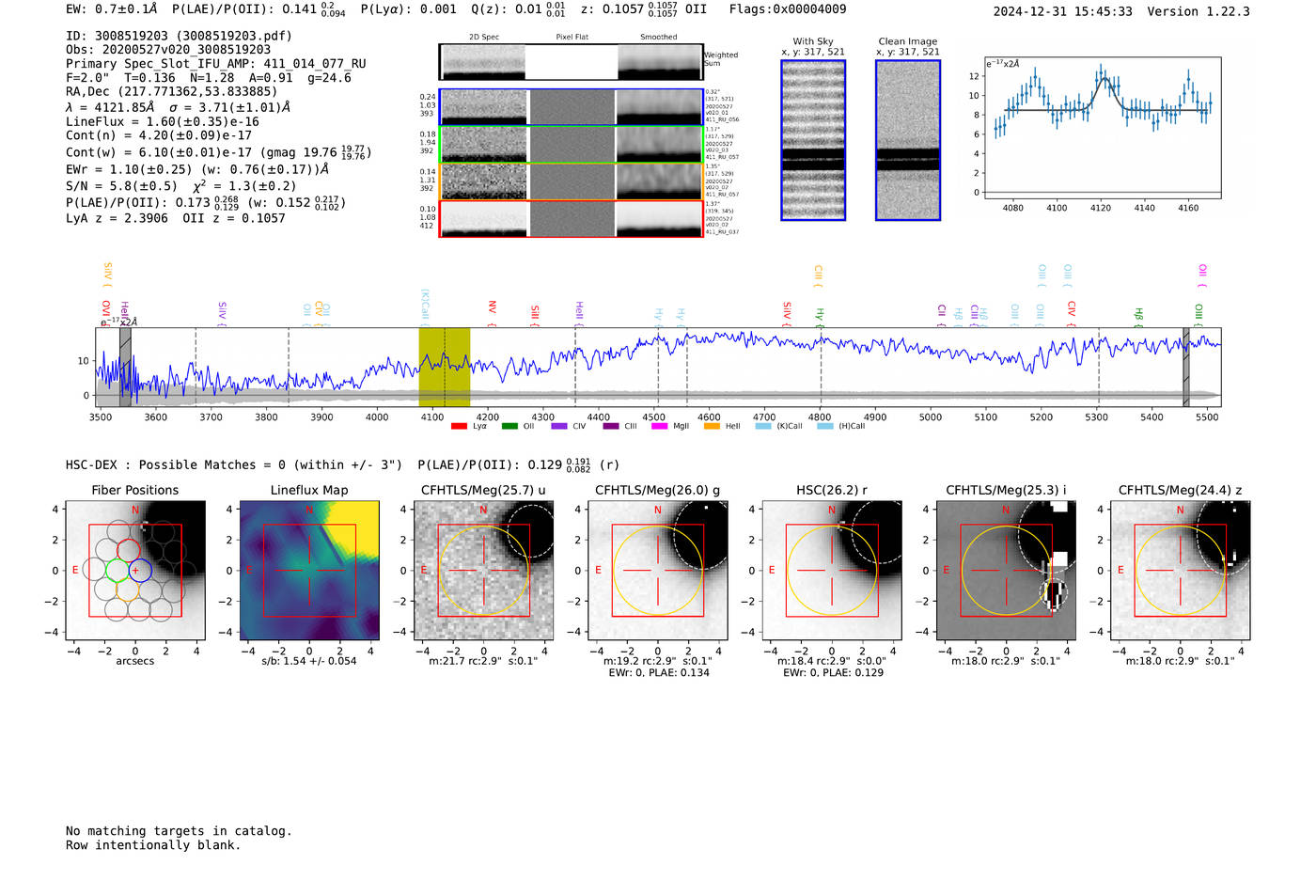Click the 'EWr: 0, PLAE: 0.129' caption
This screenshot has width=1316, height=896.
click(833, 673)
